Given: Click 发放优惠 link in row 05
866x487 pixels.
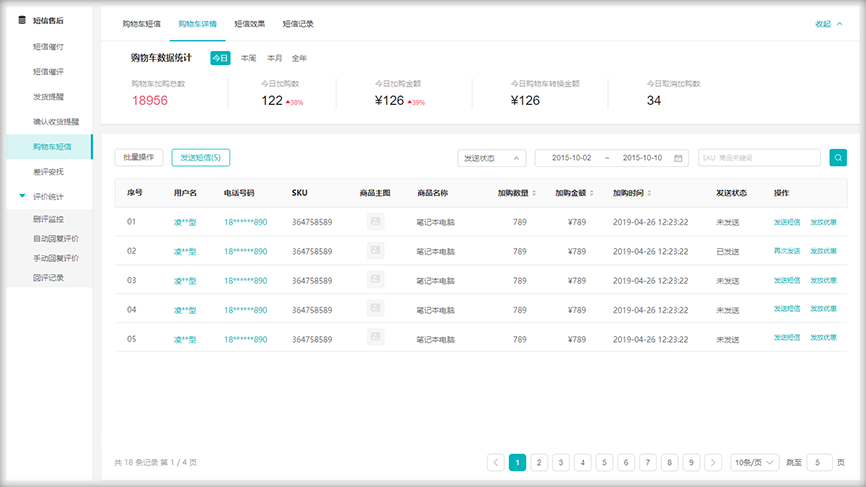Looking at the screenshot, I should tap(823, 337).
